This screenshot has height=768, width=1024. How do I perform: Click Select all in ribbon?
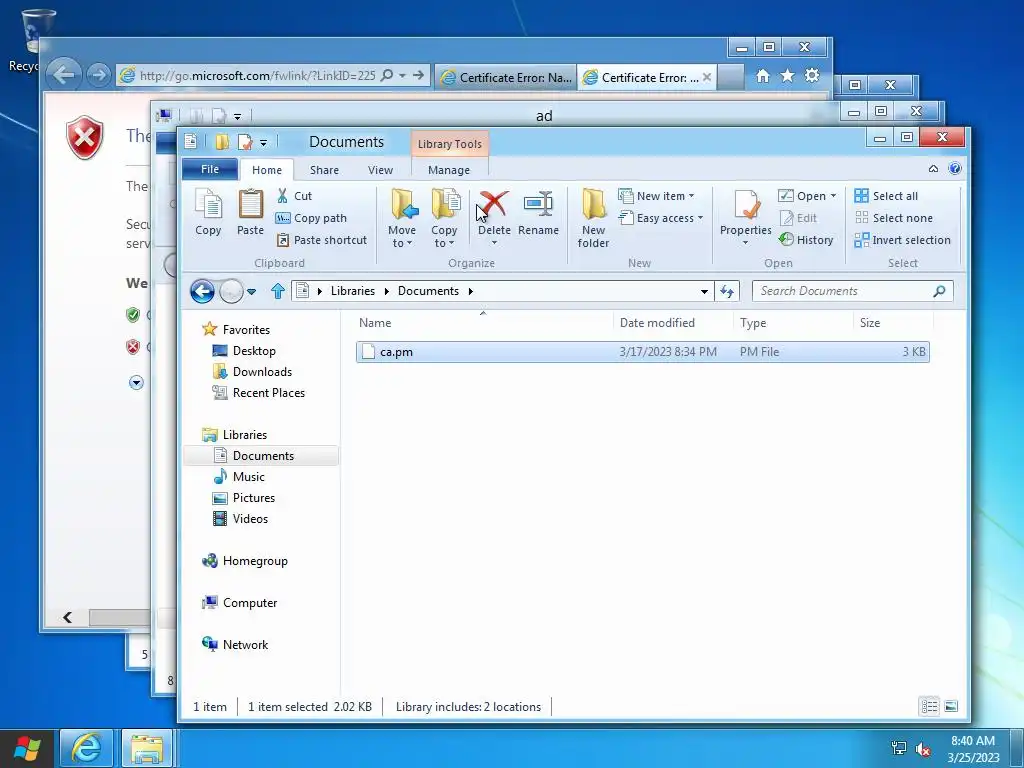coord(886,196)
